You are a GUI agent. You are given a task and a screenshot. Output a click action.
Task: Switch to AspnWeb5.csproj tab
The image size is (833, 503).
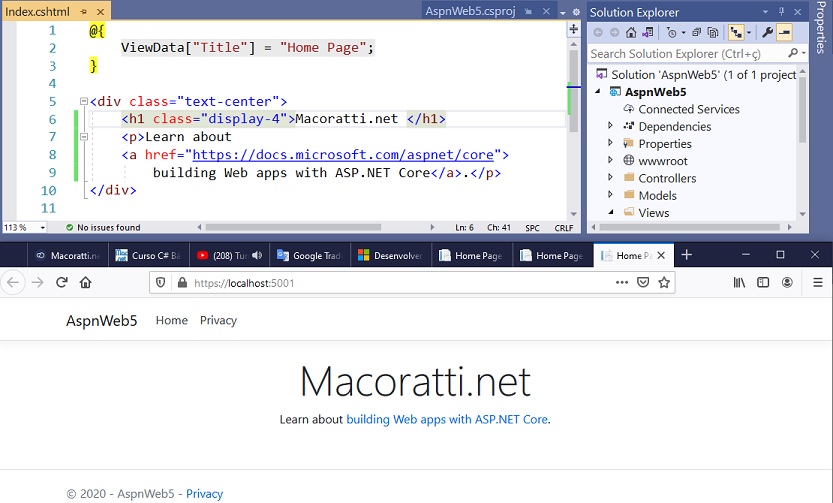pyautogui.click(x=470, y=11)
